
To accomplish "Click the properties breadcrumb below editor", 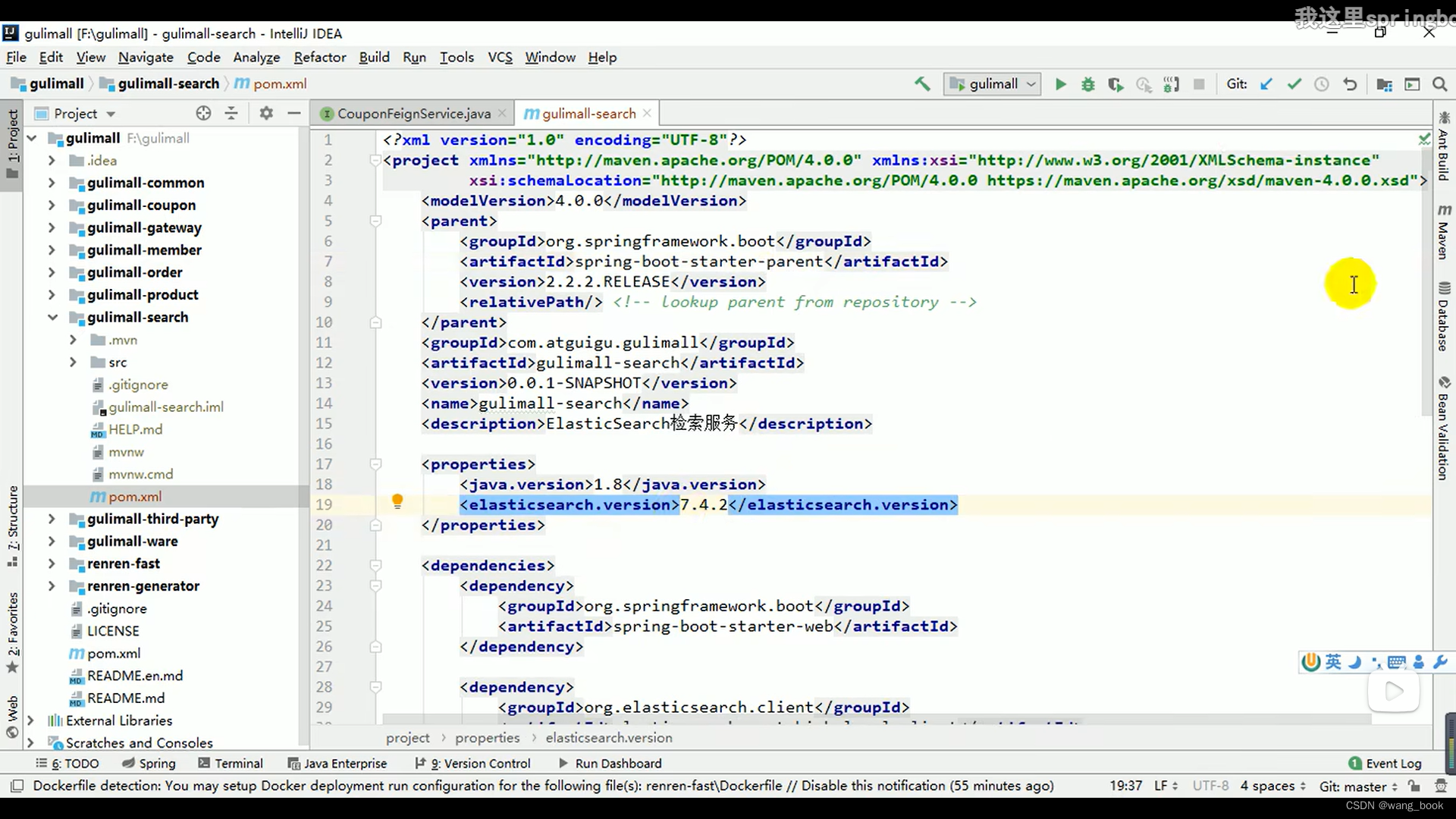I will click(488, 737).
